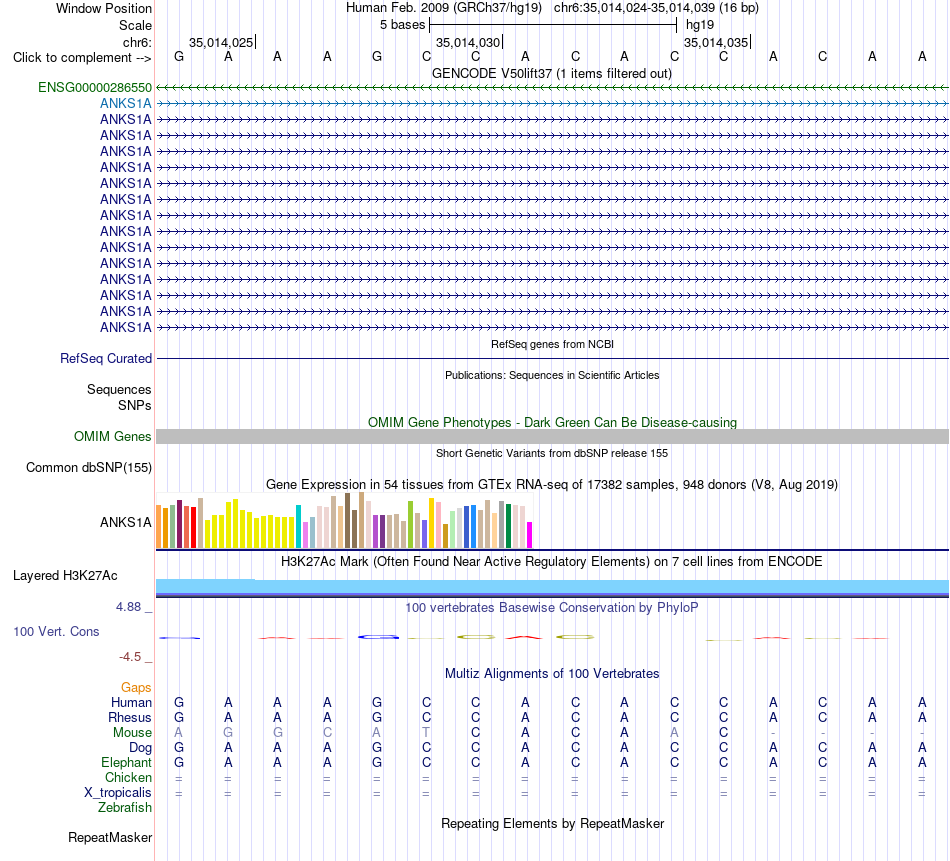Select the Elephant alignment row label
This screenshot has width=950, height=861.
(x=127, y=762)
